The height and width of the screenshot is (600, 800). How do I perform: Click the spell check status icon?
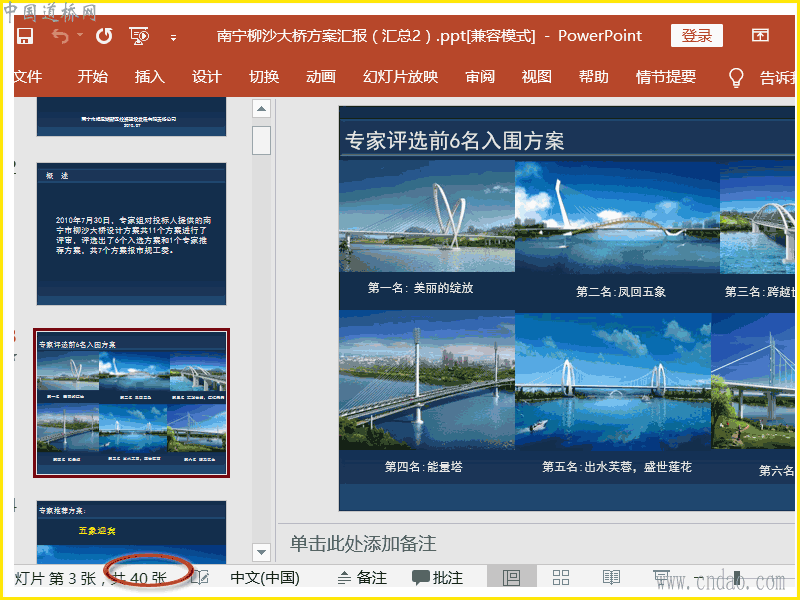(x=200, y=578)
